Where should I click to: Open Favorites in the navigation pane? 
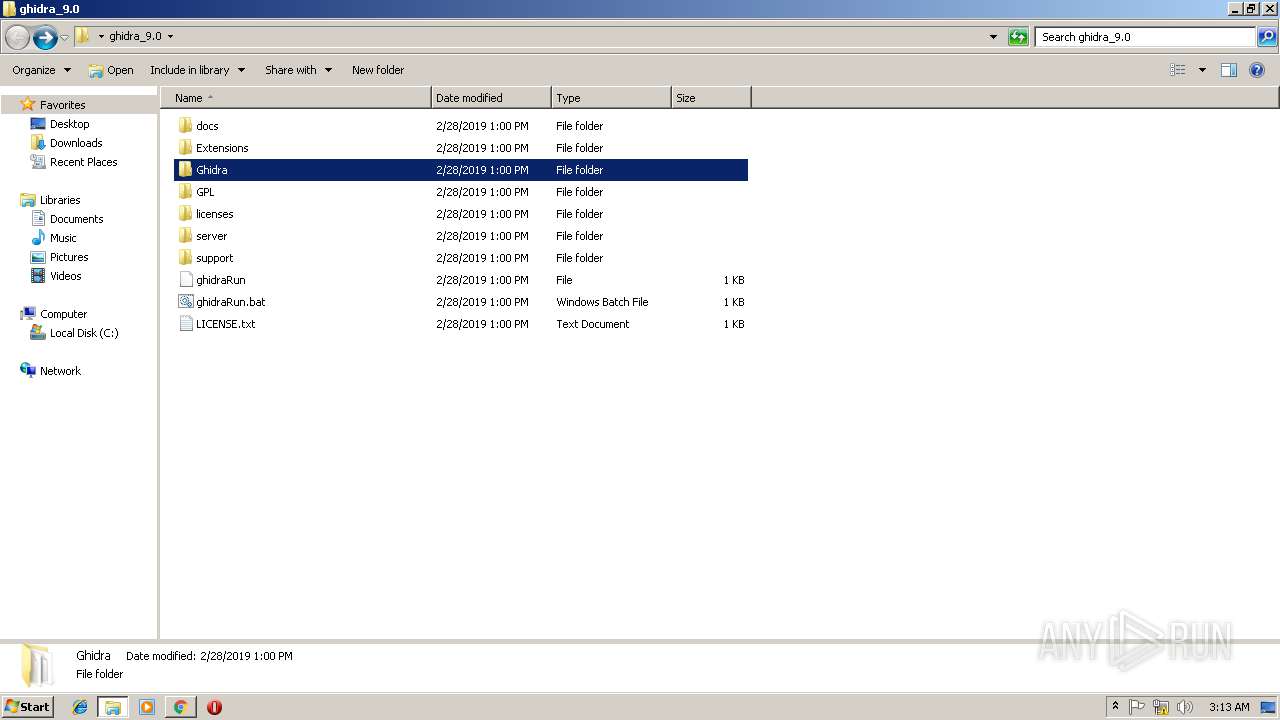62,105
